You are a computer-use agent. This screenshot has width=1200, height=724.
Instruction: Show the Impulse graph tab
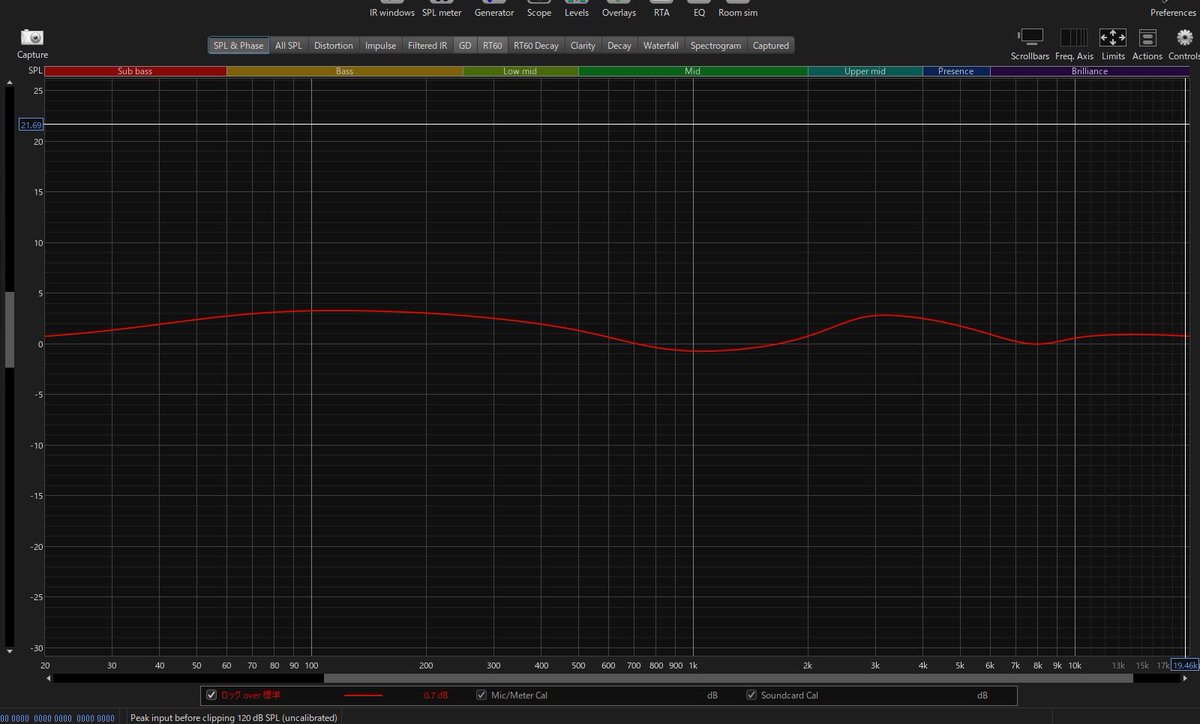pyautogui.click(x=380, y=45)
